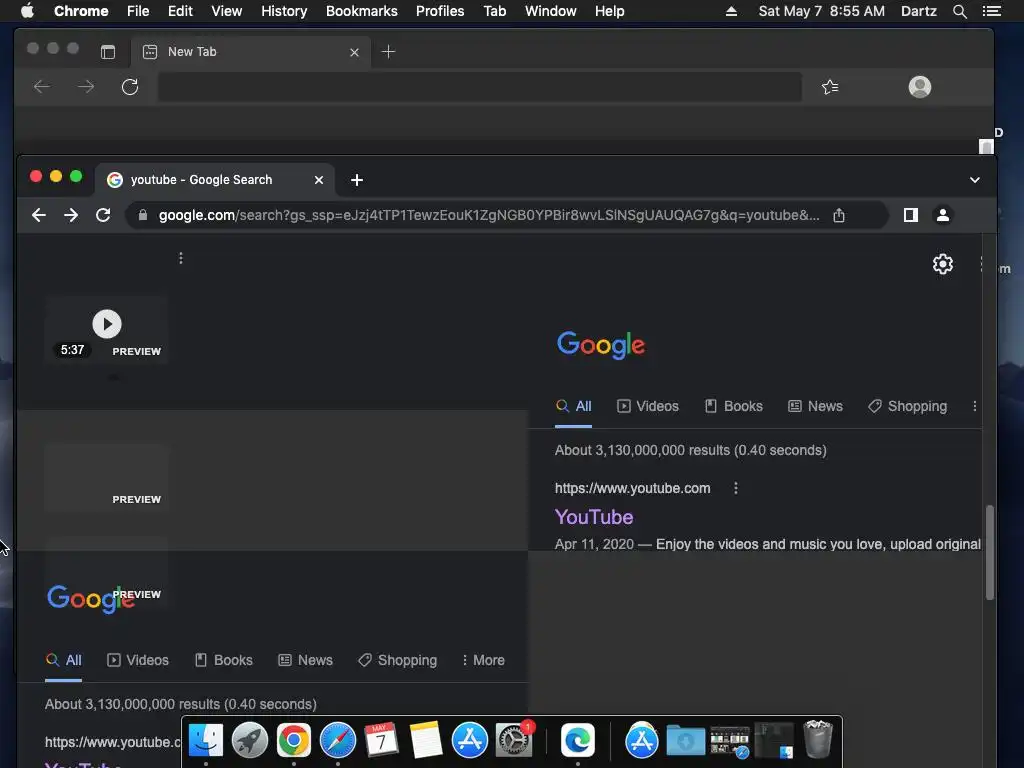Select Shopping filter in lower left results

(x=397, y=660)
